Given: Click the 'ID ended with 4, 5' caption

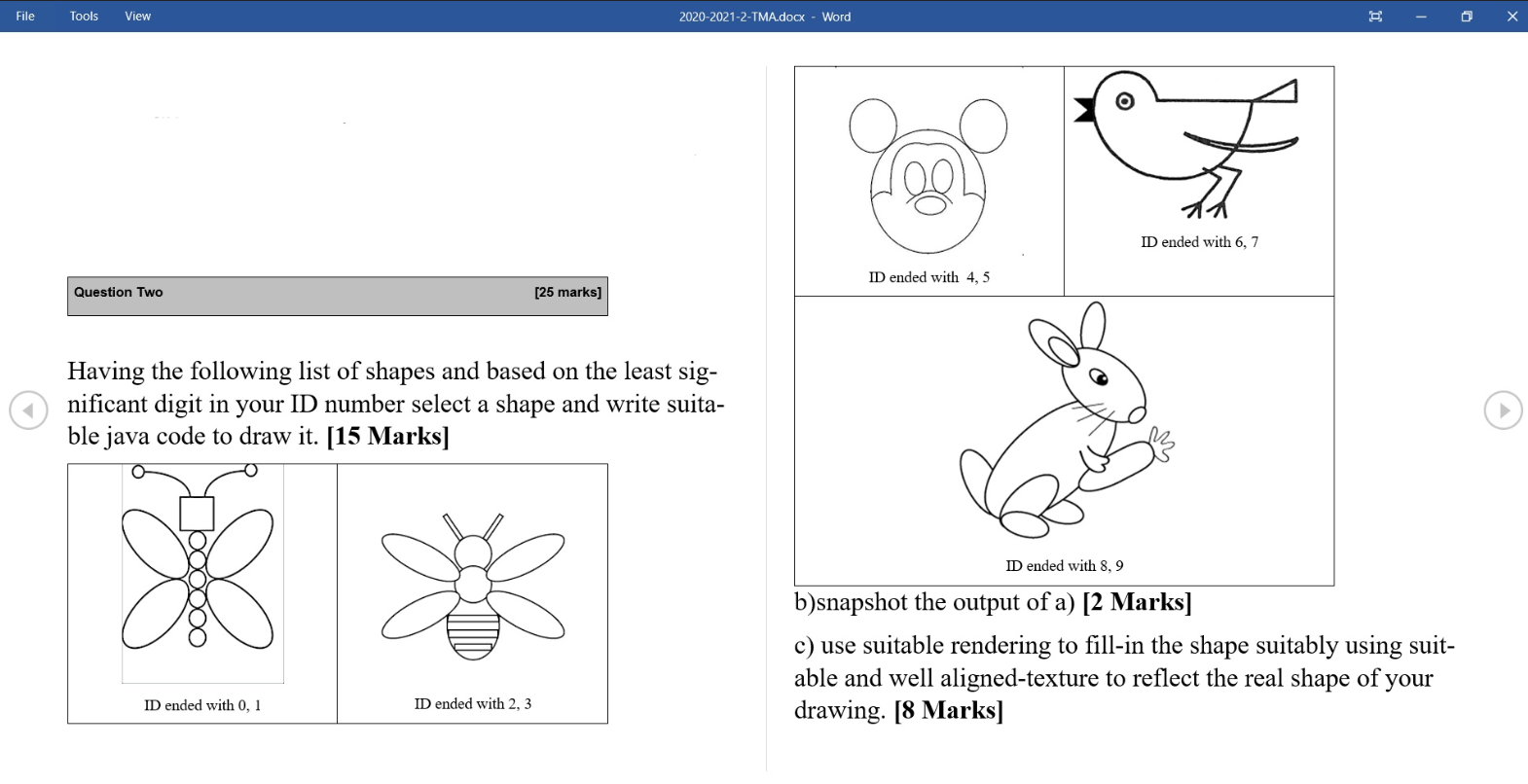Looking at the screenshot, I should tap(929, 277).
